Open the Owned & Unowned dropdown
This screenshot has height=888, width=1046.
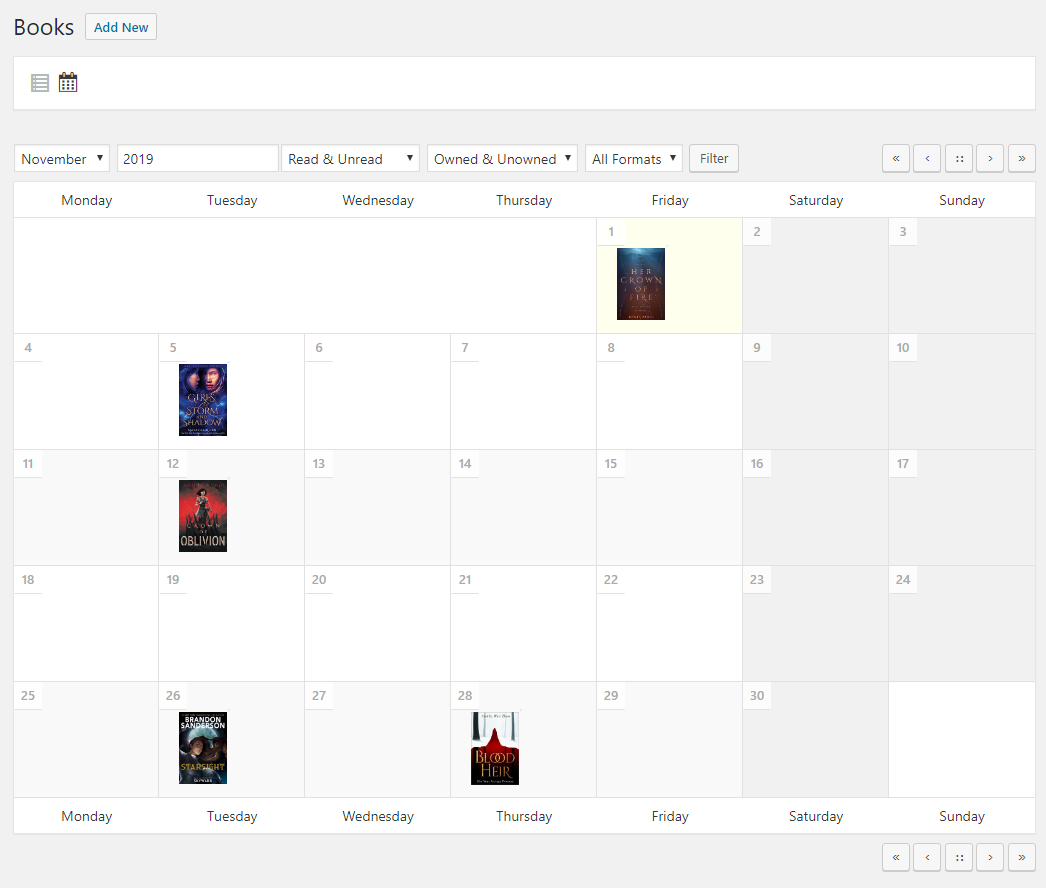[502, 159]
